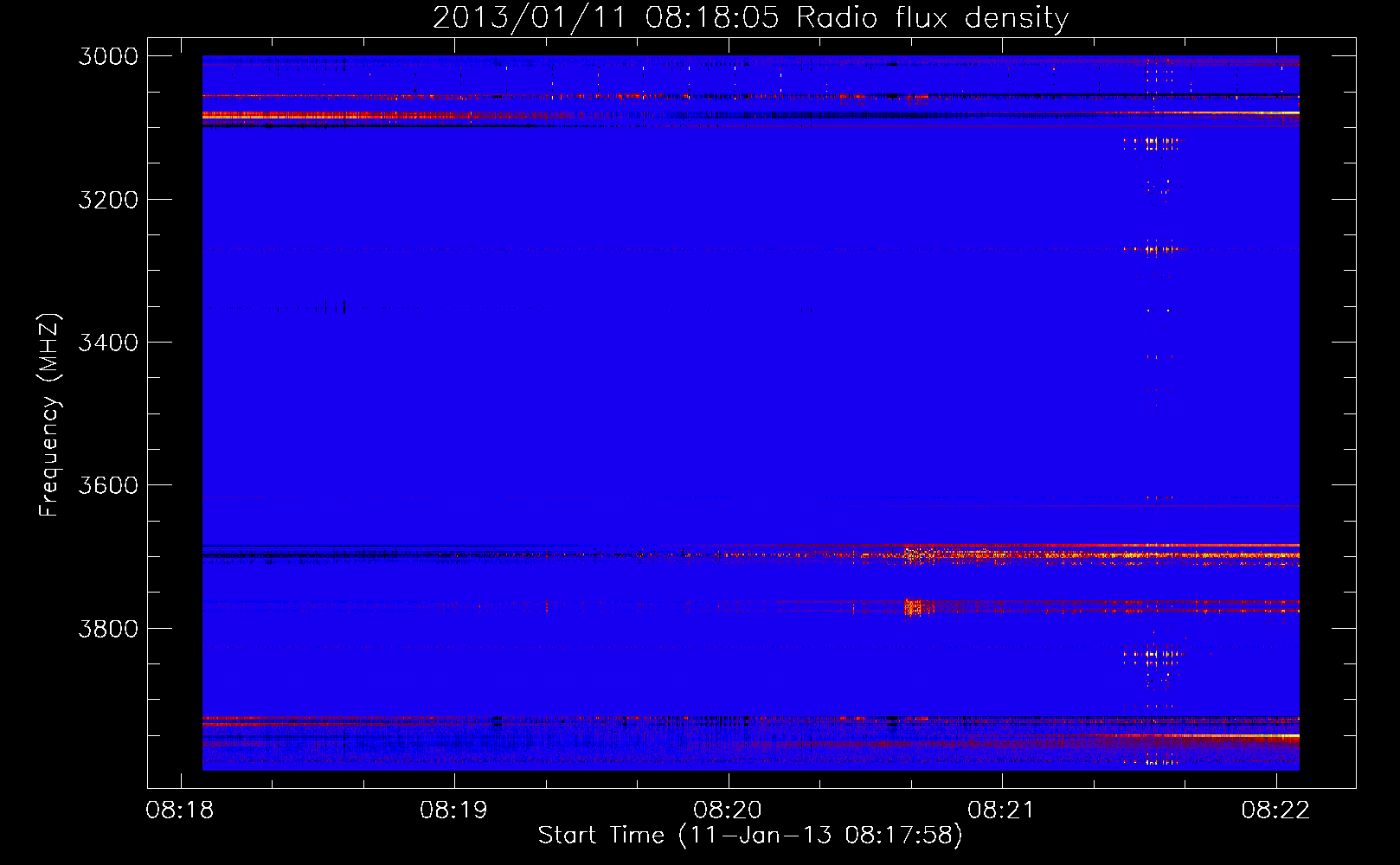Select the 3600 frequency axis label
This screenshot has height=865, width=1400.
point(108,485)
